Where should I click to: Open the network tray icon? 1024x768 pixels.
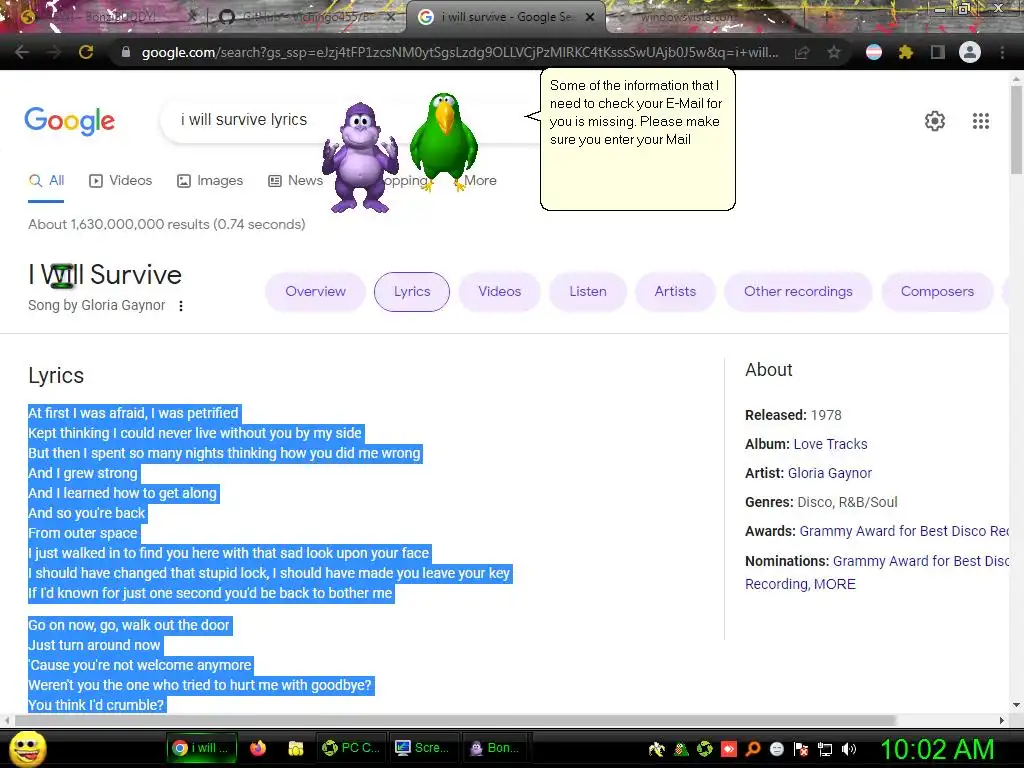(825, 749)
